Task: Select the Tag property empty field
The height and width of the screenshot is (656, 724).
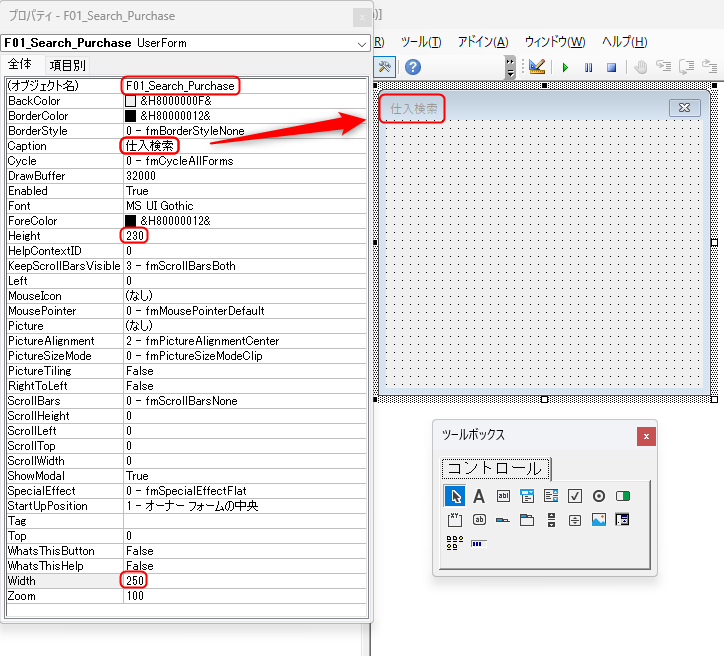Action: point(245,521)
